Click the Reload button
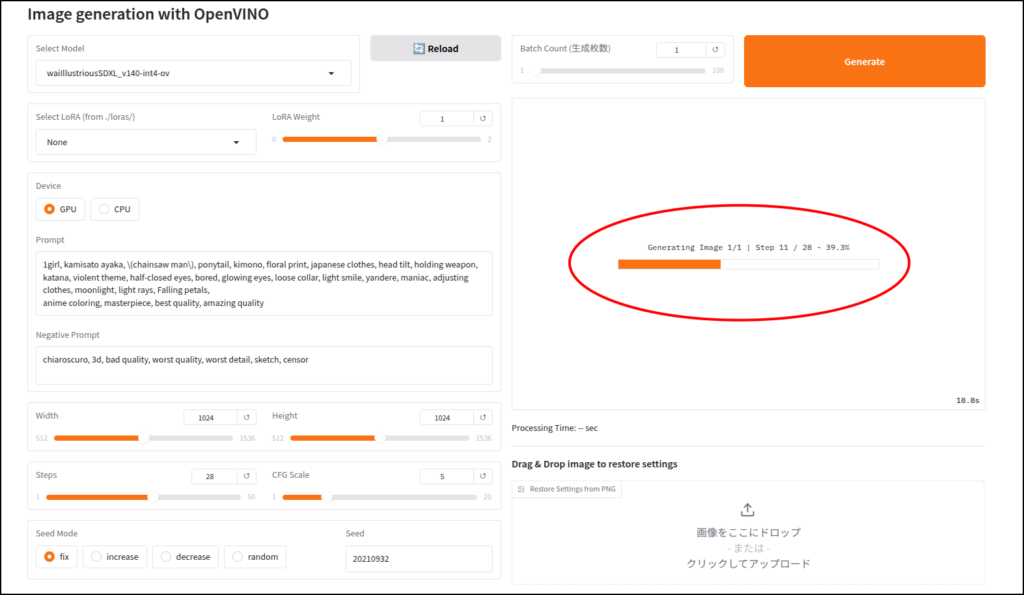The image size is (1024, 595). [x=435, y=49]
